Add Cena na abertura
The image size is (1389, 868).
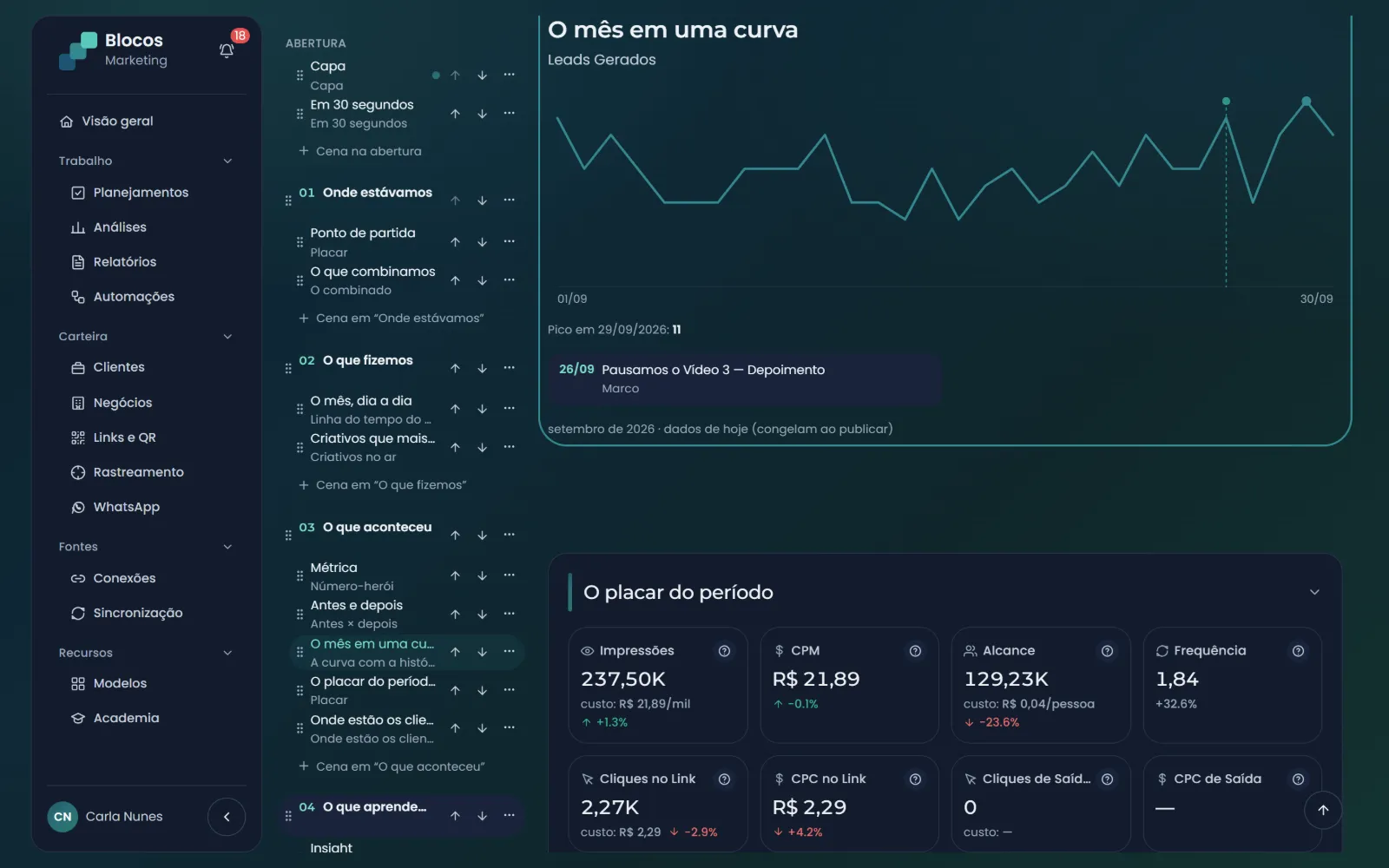360,151
